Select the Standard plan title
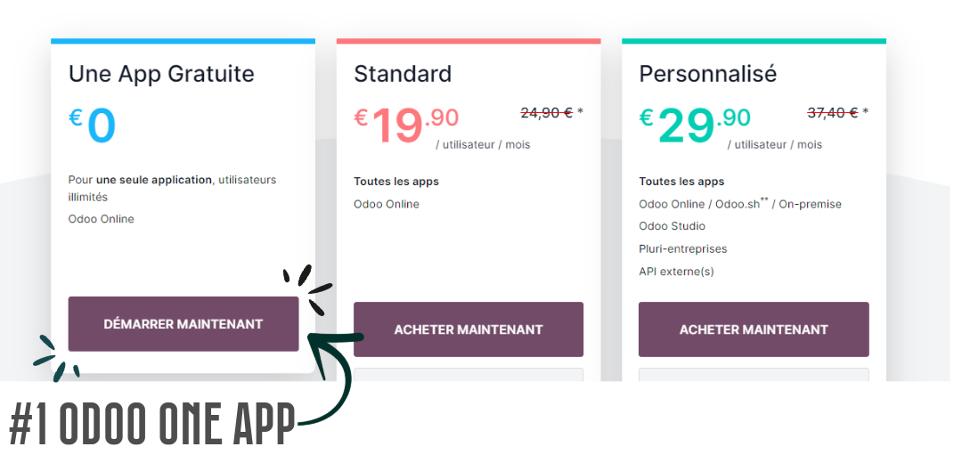Screen dimensions: 962x463 [x=402, y=74]
